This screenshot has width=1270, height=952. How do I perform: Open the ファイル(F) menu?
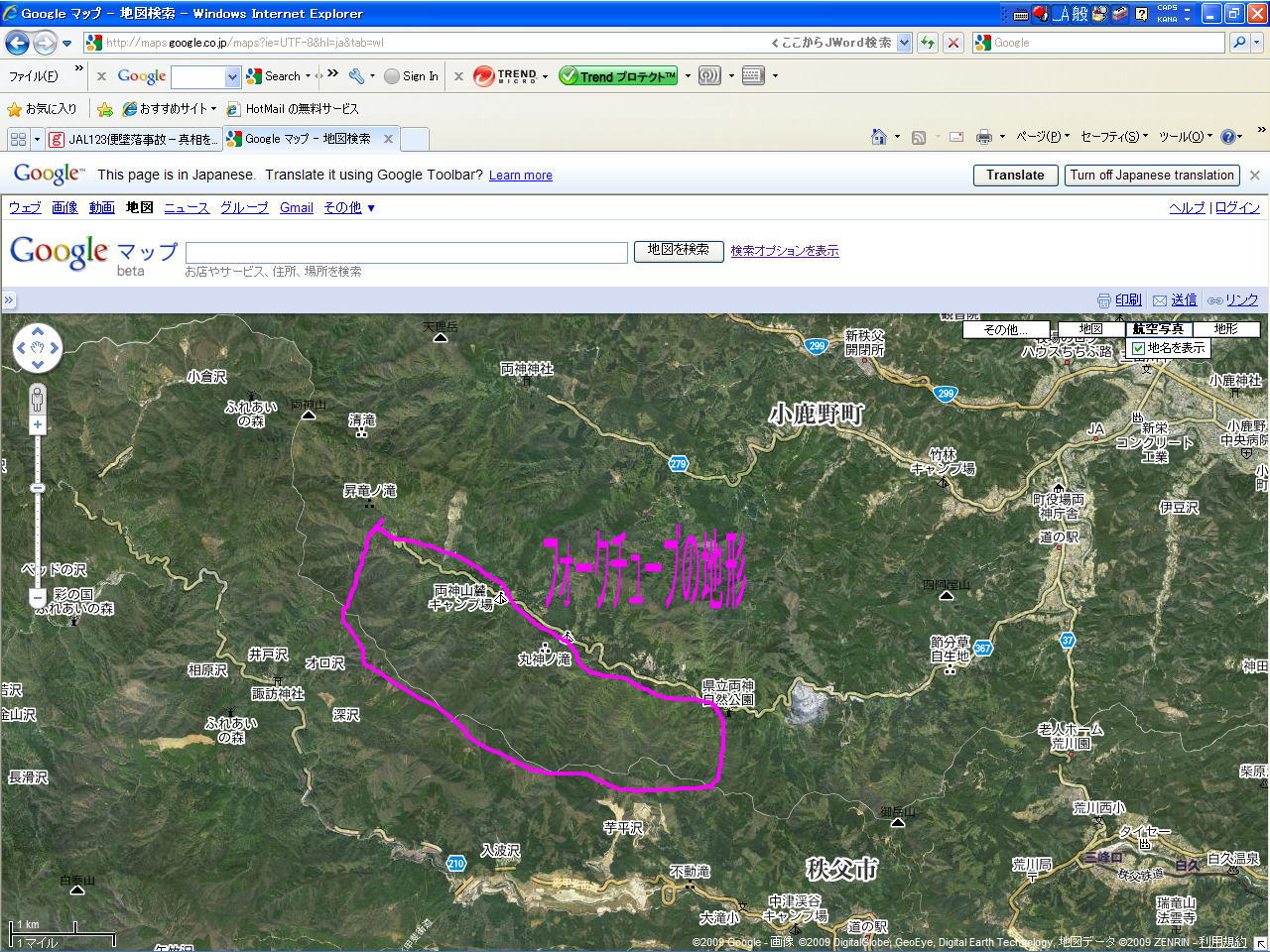tap(34, 75)
